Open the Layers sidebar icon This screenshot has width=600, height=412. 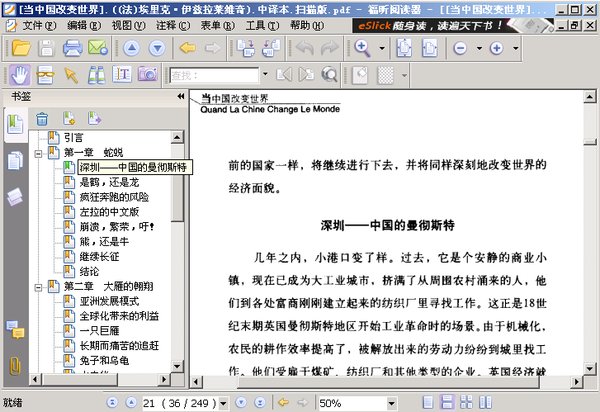pos(15,197)
